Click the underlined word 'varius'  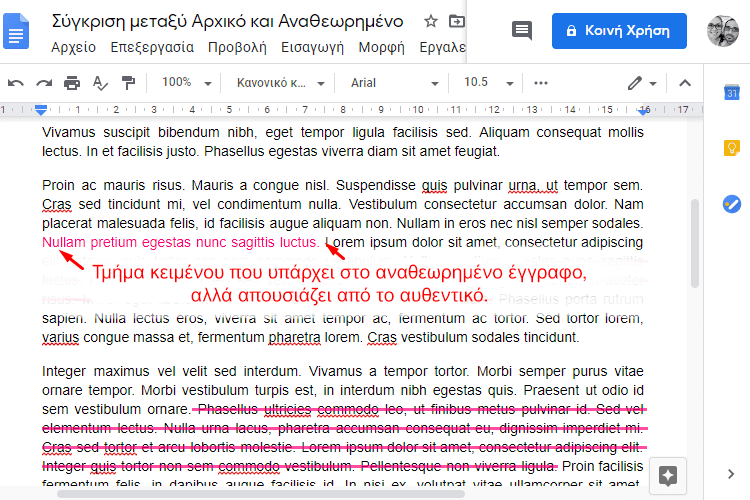[60, 338]
